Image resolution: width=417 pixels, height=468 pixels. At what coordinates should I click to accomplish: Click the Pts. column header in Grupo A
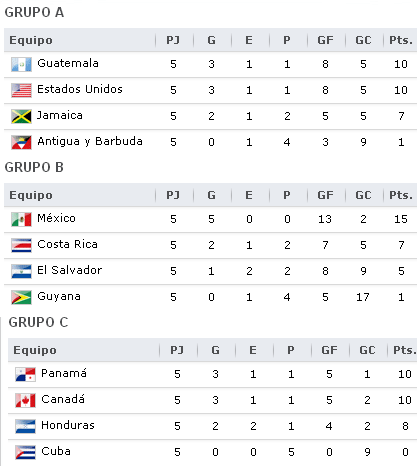tap(401, 40)
